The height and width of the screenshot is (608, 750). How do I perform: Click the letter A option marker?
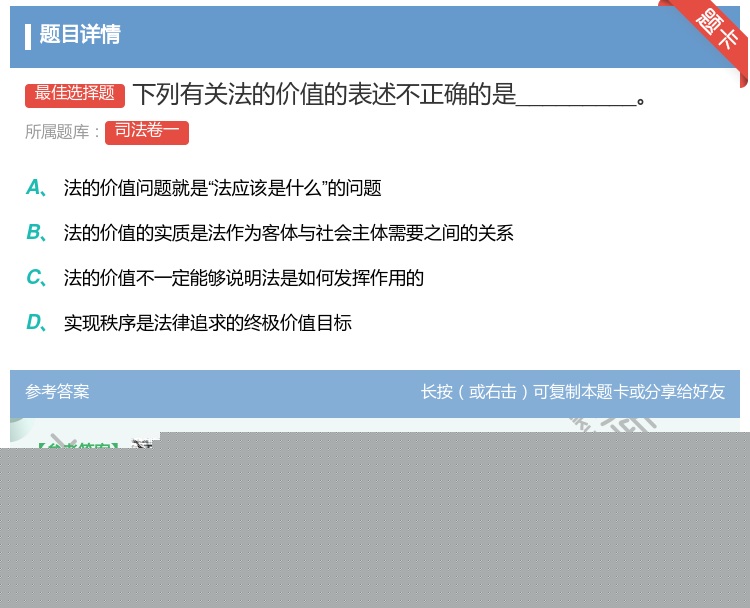tap(36, 188)
